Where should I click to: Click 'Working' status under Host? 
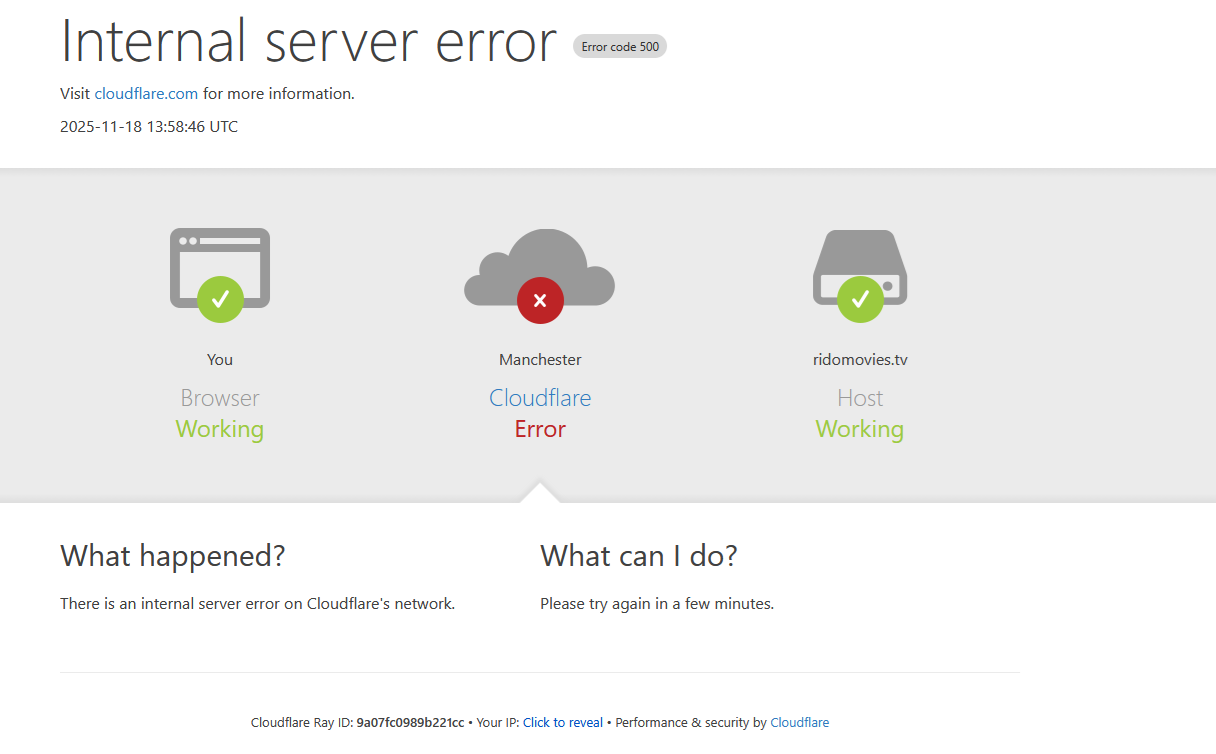860,429
